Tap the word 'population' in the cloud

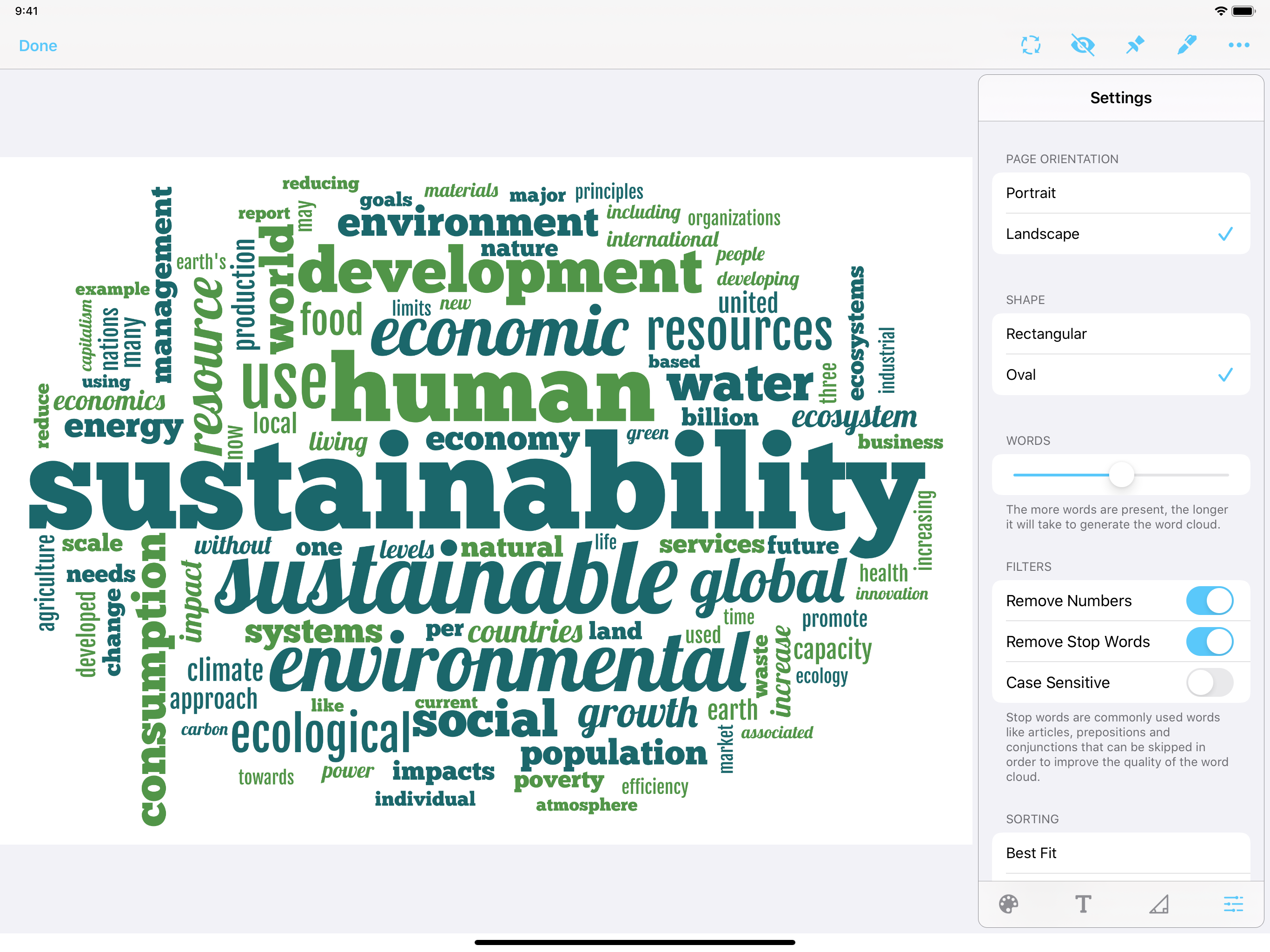tap(613, 754)
